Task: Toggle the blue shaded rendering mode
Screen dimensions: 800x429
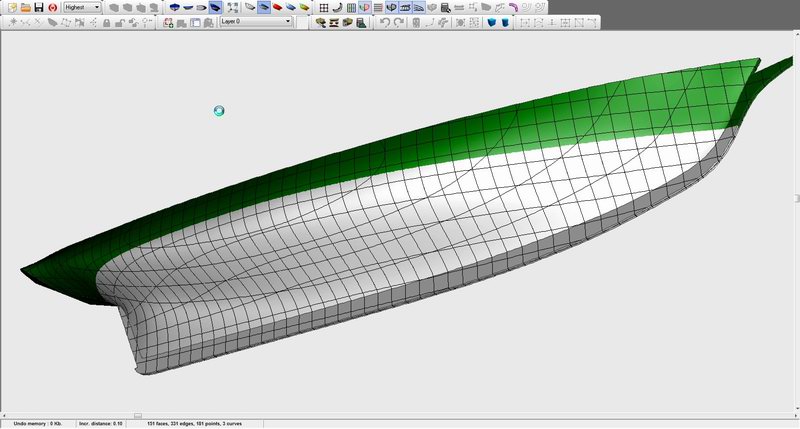Action: pos(264,7)
